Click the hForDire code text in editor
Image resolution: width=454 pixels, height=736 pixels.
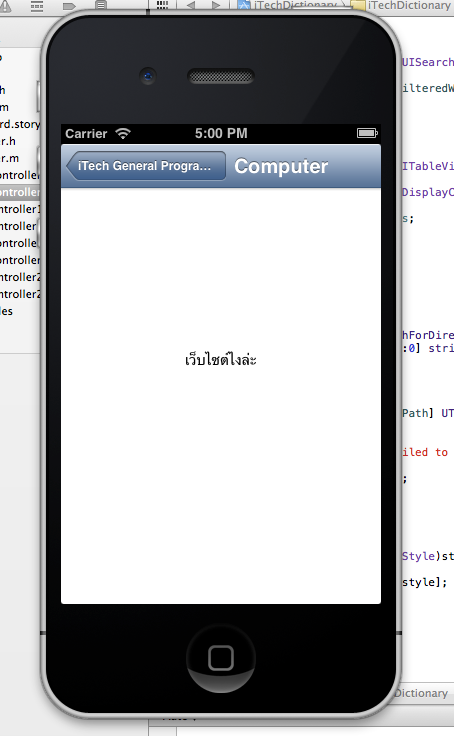pos(428,335)
